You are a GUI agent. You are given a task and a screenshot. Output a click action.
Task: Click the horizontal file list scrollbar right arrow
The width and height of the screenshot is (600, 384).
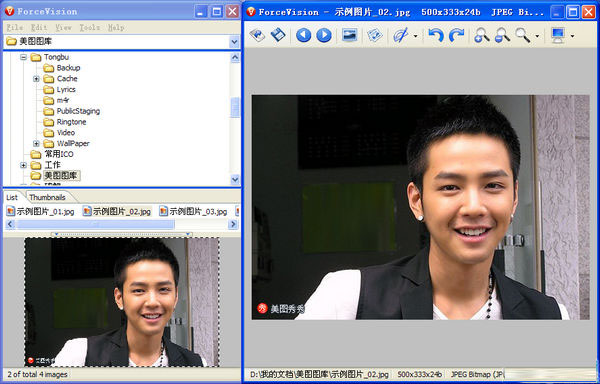tap(233, 225)
